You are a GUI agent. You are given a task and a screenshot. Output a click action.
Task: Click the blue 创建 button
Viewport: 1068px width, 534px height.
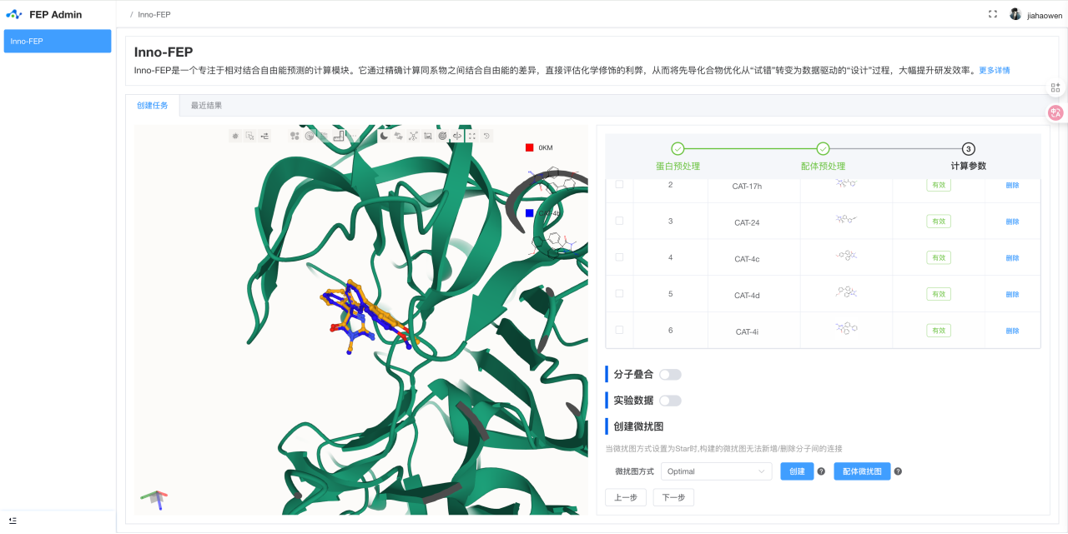click(x=796, y=471)
